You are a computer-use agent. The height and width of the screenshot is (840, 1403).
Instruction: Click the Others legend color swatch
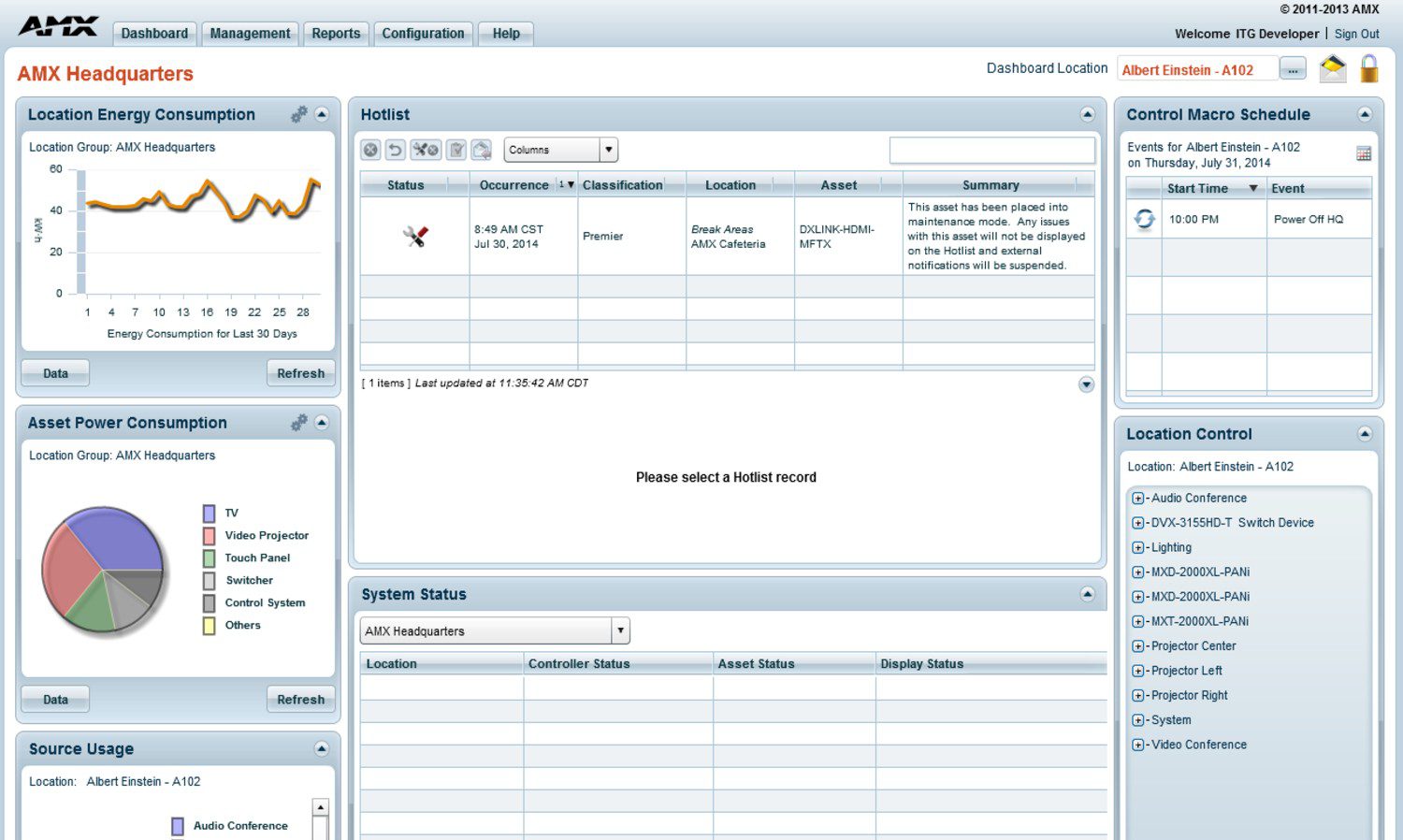(x=209, y=625)
